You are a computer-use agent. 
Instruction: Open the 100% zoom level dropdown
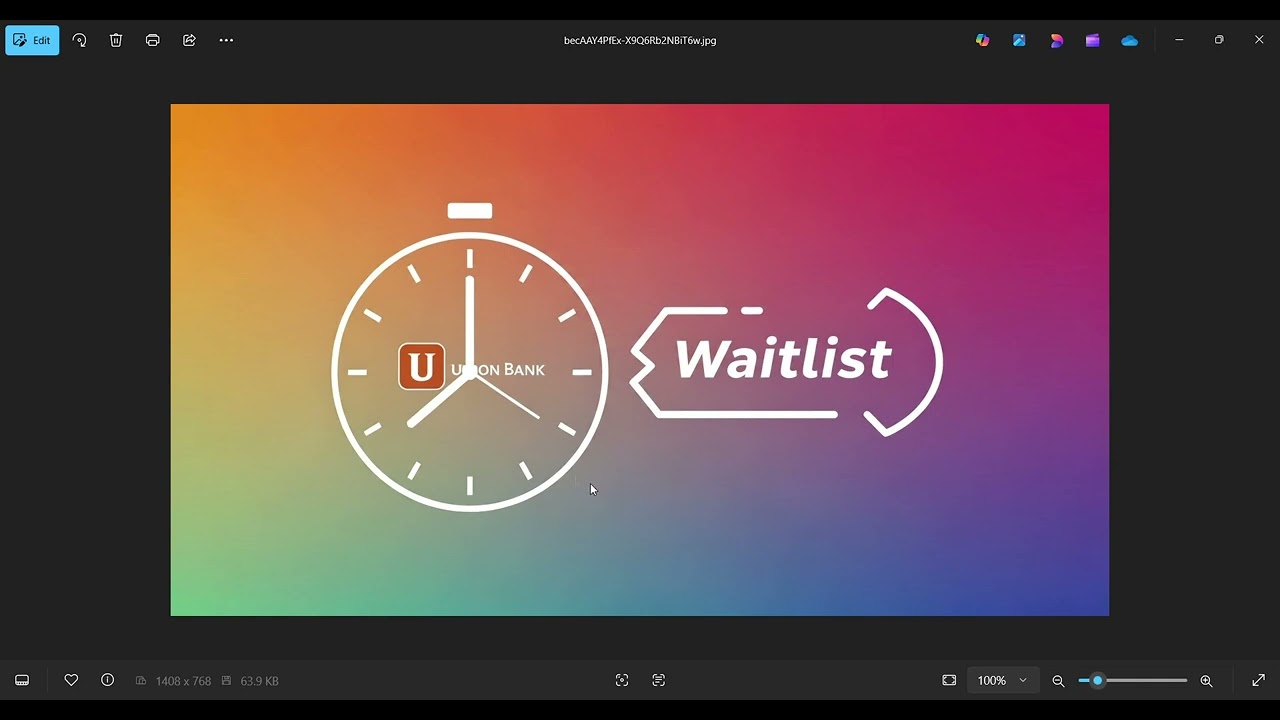point(1003,680)
